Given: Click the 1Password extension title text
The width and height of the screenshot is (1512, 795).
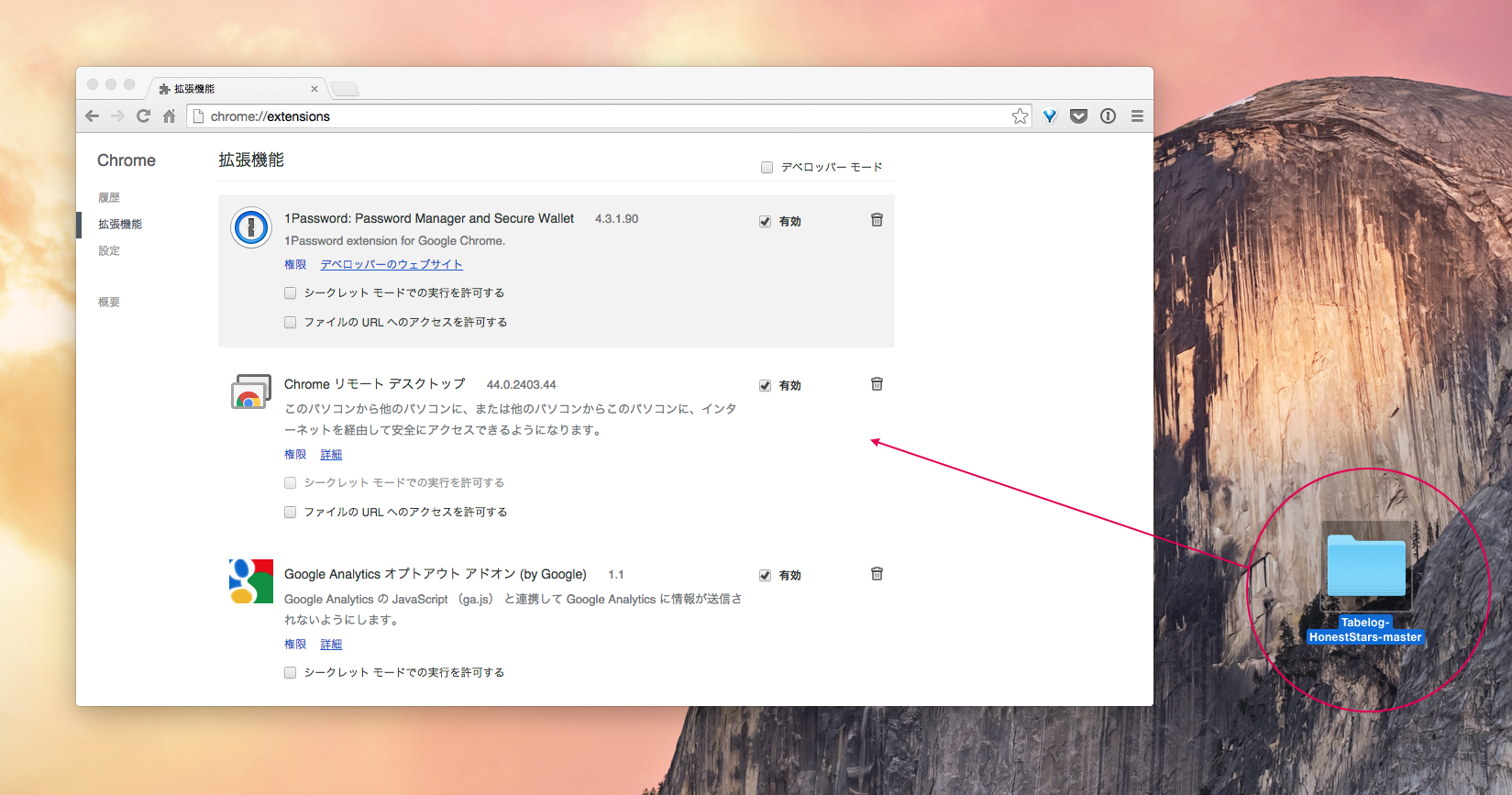Looking at the screenshot, I should coord(429,218).
